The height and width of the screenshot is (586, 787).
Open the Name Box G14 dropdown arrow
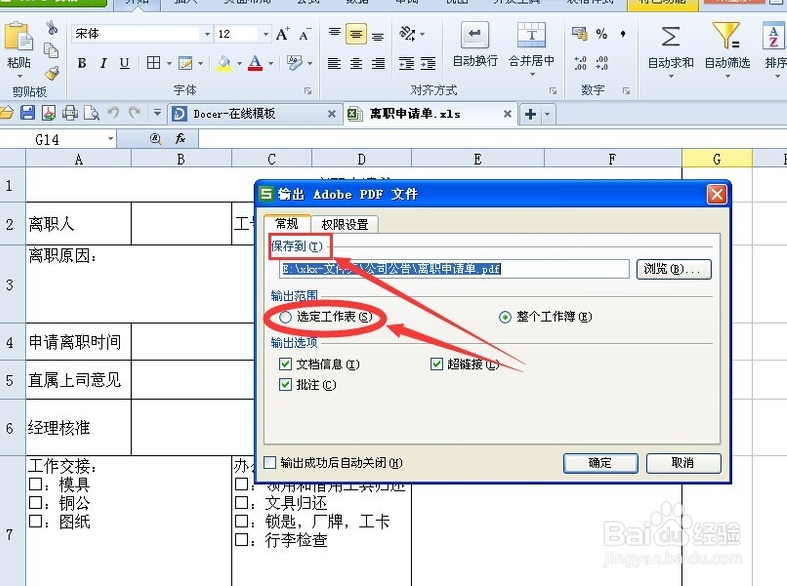tap(110, 138)
